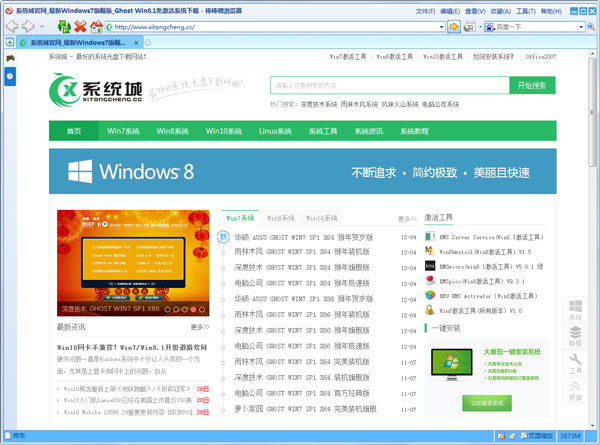600x445 pixels.
Task: Go to the home page via house icon
Action: pos(96,26)
